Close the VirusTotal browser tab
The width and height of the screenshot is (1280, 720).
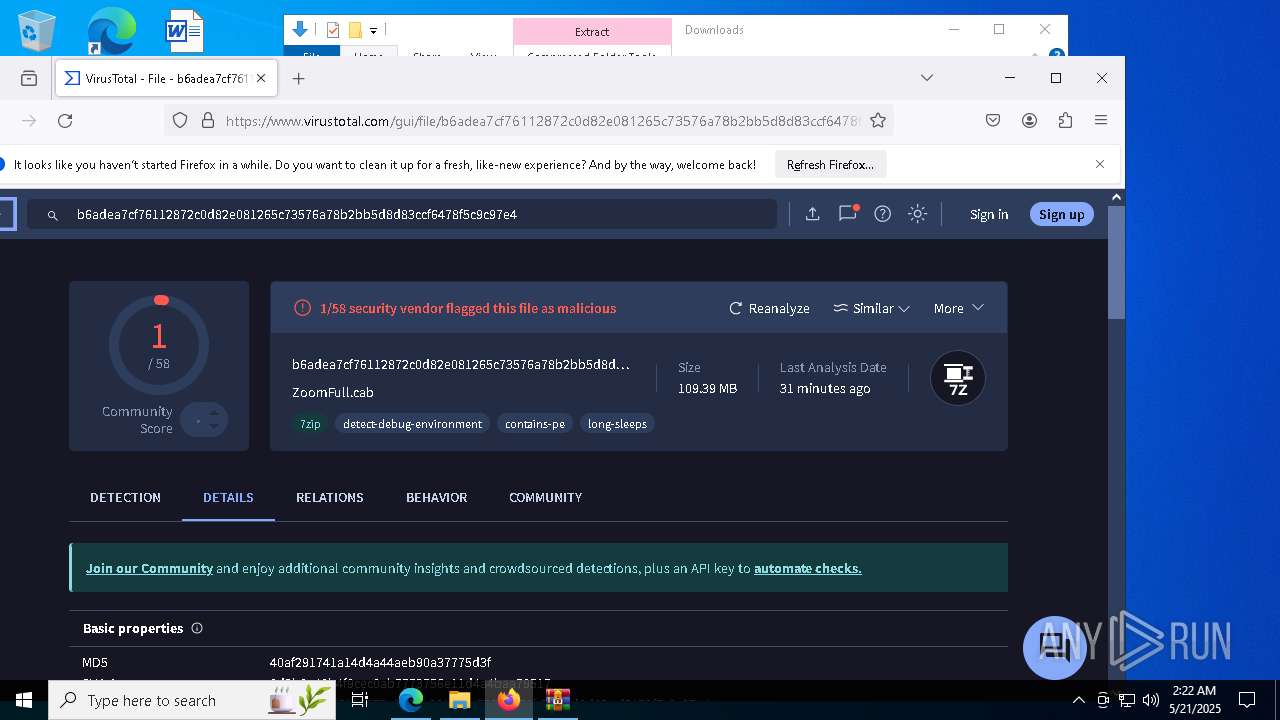pyautogui.click(x=261, y=78)
